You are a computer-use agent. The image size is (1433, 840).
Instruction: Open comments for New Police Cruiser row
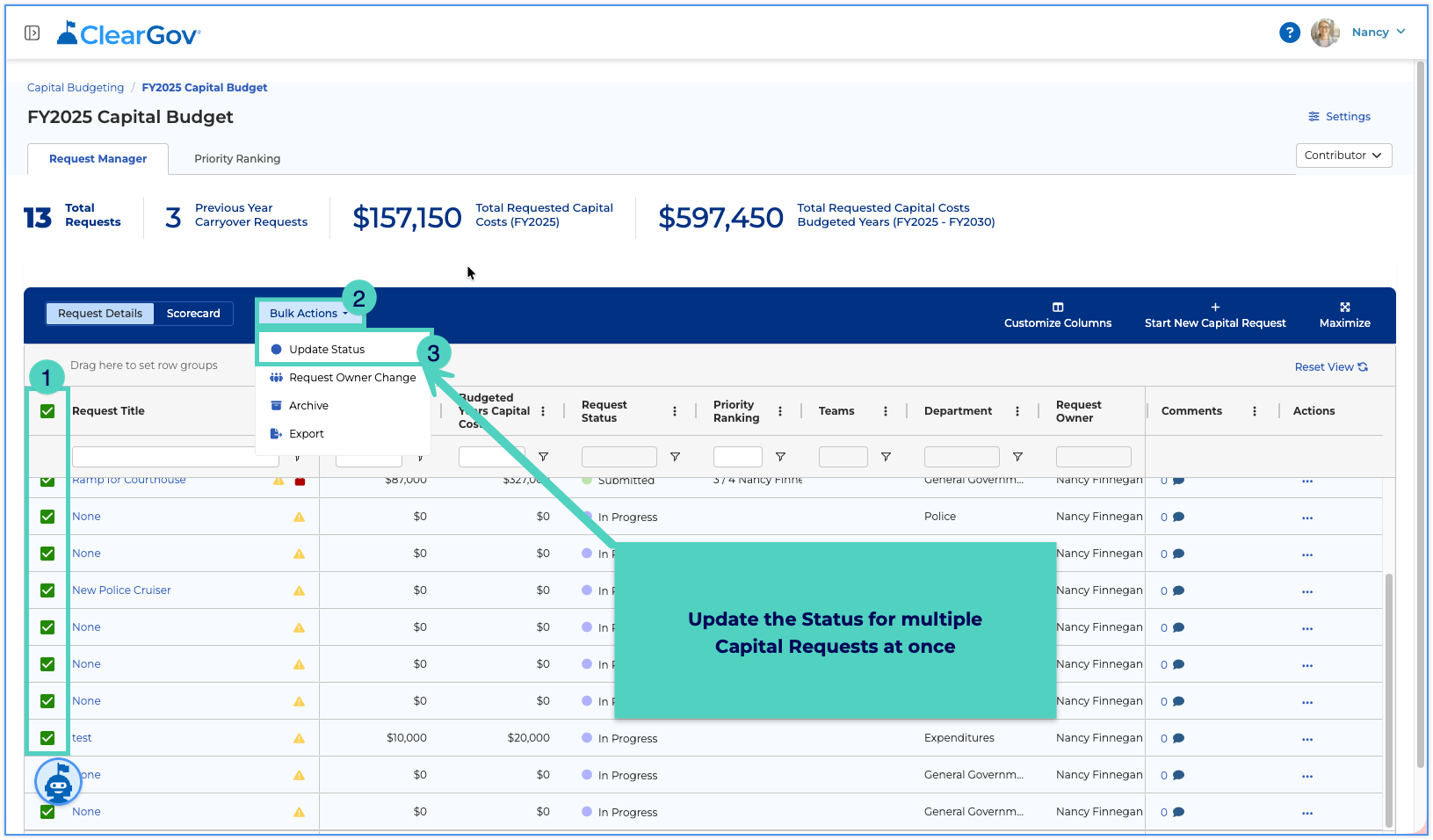[1172, 591]
